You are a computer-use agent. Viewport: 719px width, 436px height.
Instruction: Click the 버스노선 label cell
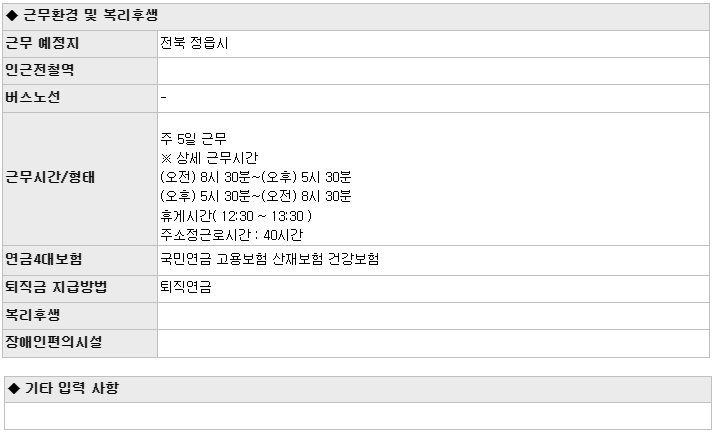pyautogui.click(x=80, y=99)
